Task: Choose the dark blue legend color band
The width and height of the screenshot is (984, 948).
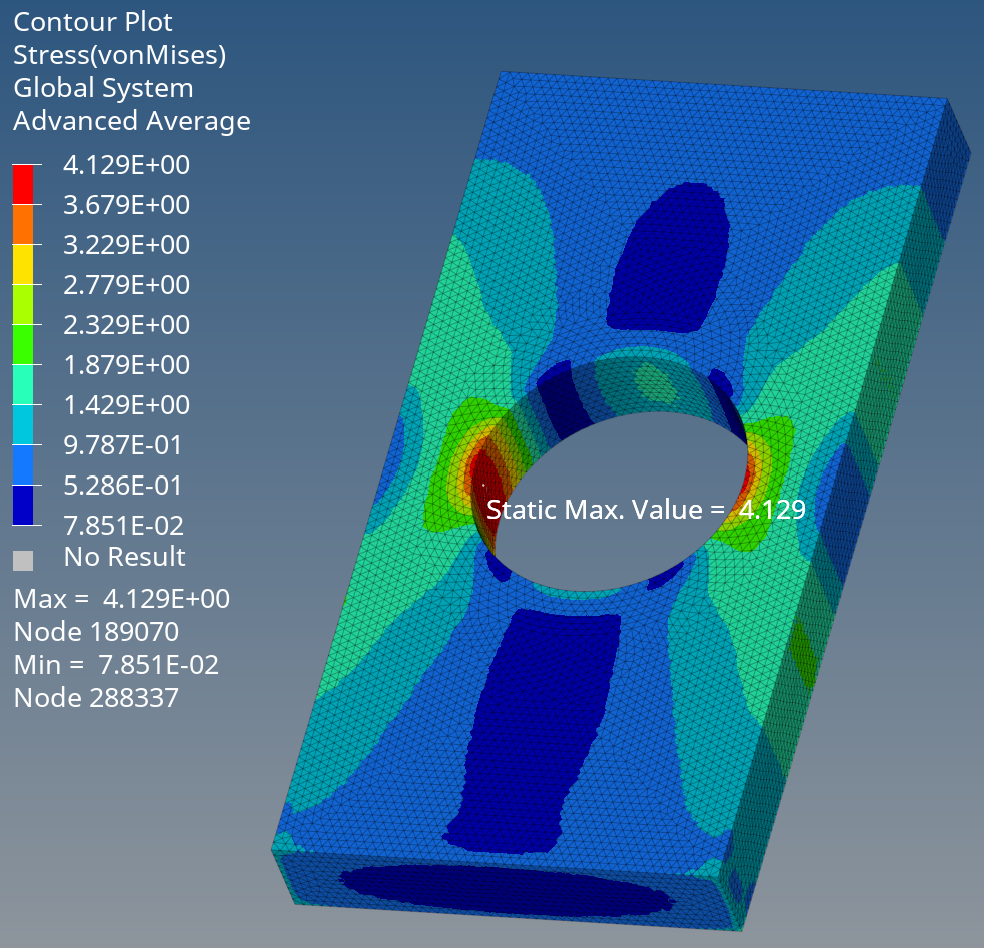Action: coord(23,505)
